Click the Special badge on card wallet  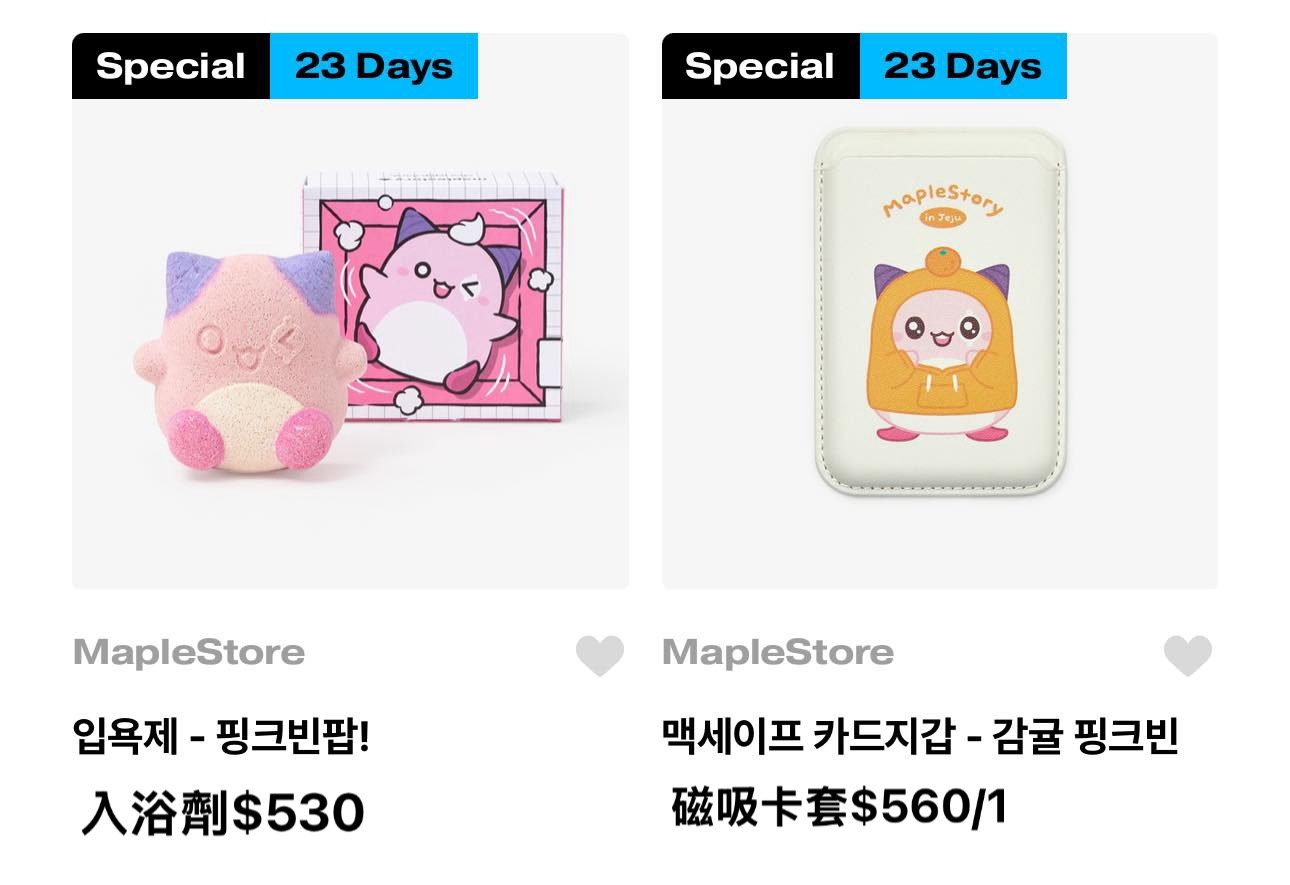[760, 66]
